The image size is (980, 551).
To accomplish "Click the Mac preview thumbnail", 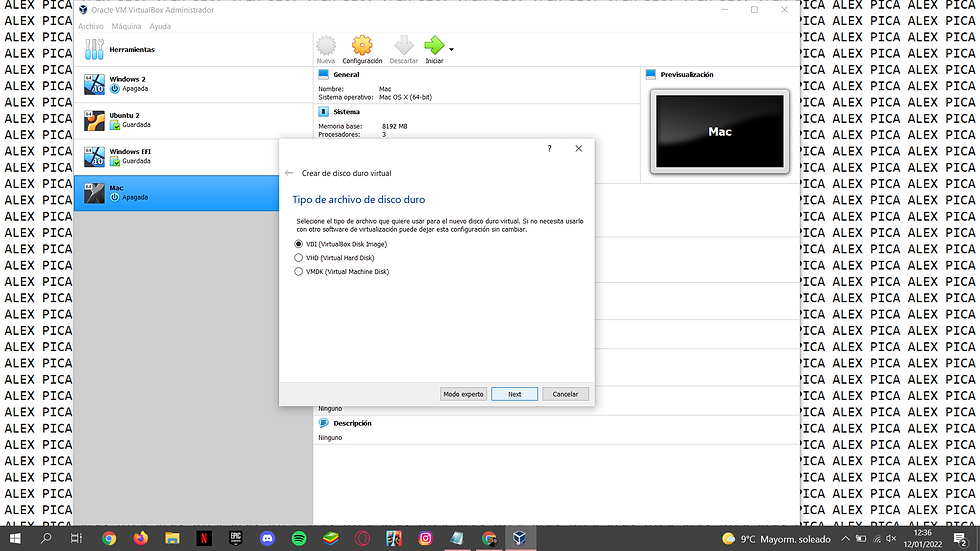I will click(719, 131).
